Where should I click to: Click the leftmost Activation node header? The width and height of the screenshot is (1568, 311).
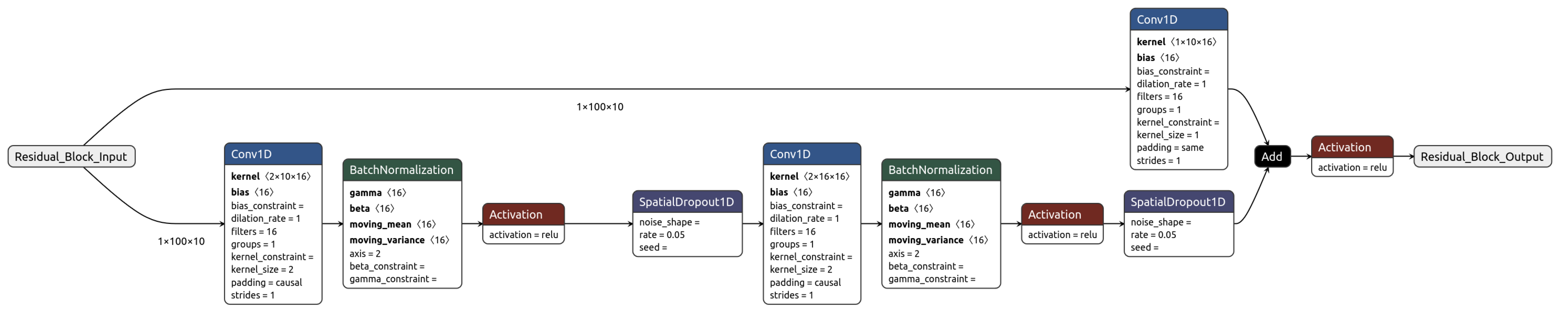coord(523,214)
